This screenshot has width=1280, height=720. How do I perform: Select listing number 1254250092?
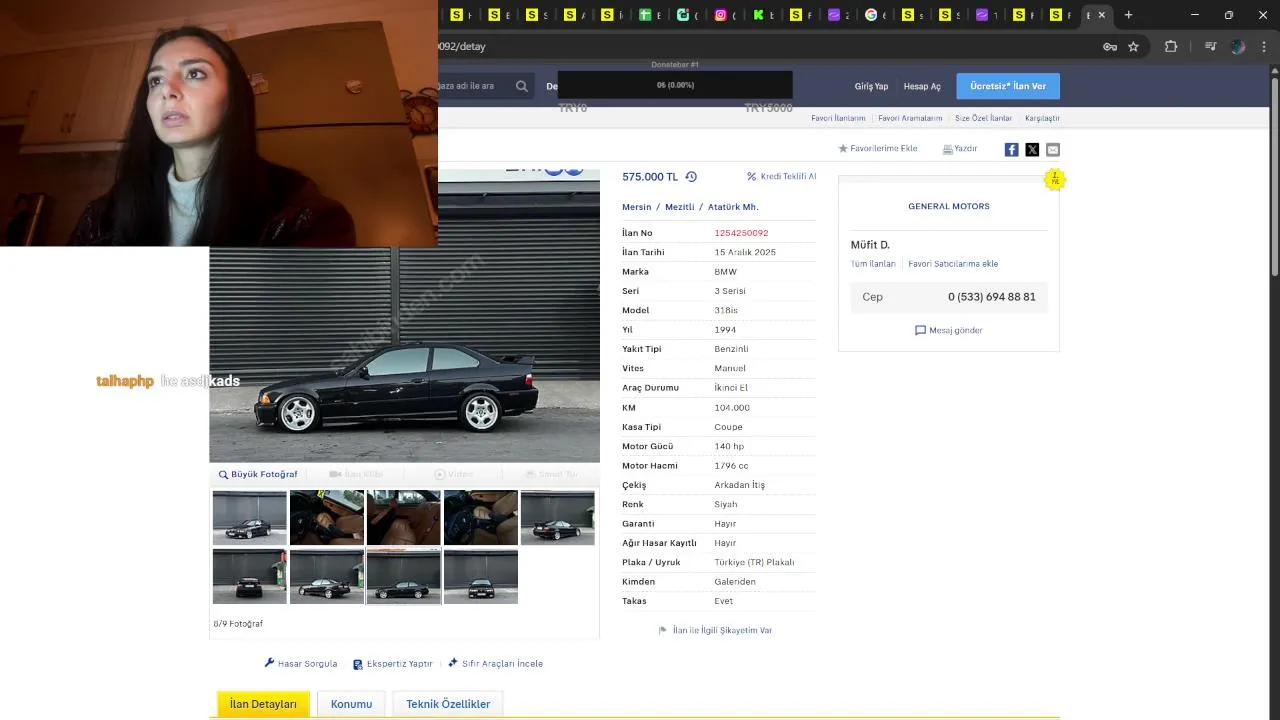[741, 233]
